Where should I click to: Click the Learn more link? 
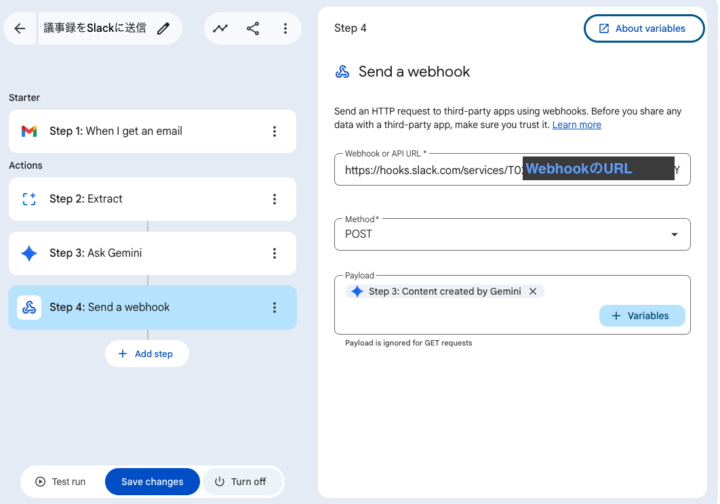[x=576, y=125]
